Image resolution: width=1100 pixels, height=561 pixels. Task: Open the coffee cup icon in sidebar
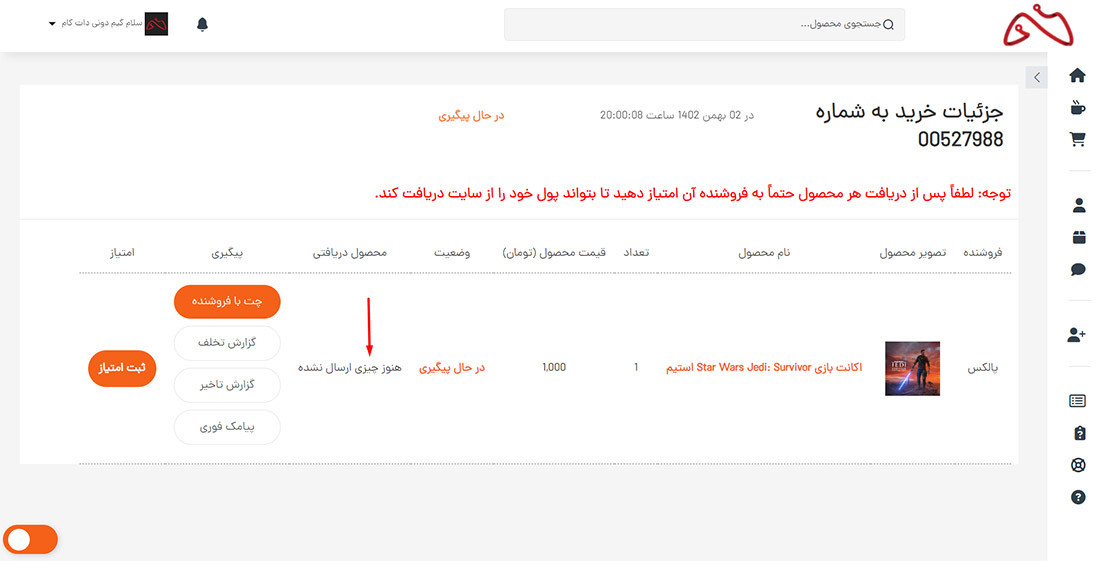click(x=1078, y=107)
